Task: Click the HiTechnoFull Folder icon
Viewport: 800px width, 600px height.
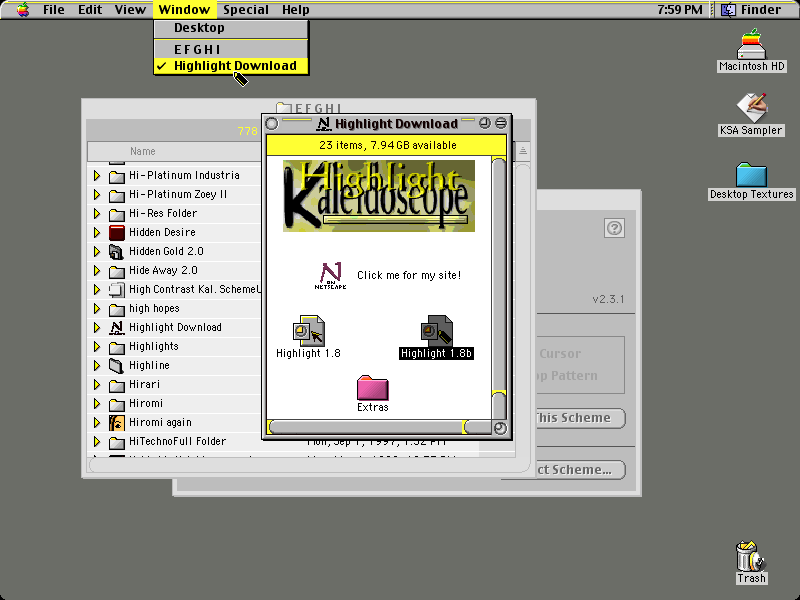Action: [117, 442]
